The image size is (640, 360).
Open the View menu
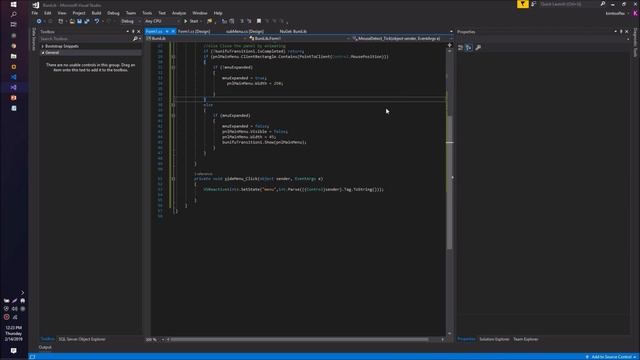[62, 13]
